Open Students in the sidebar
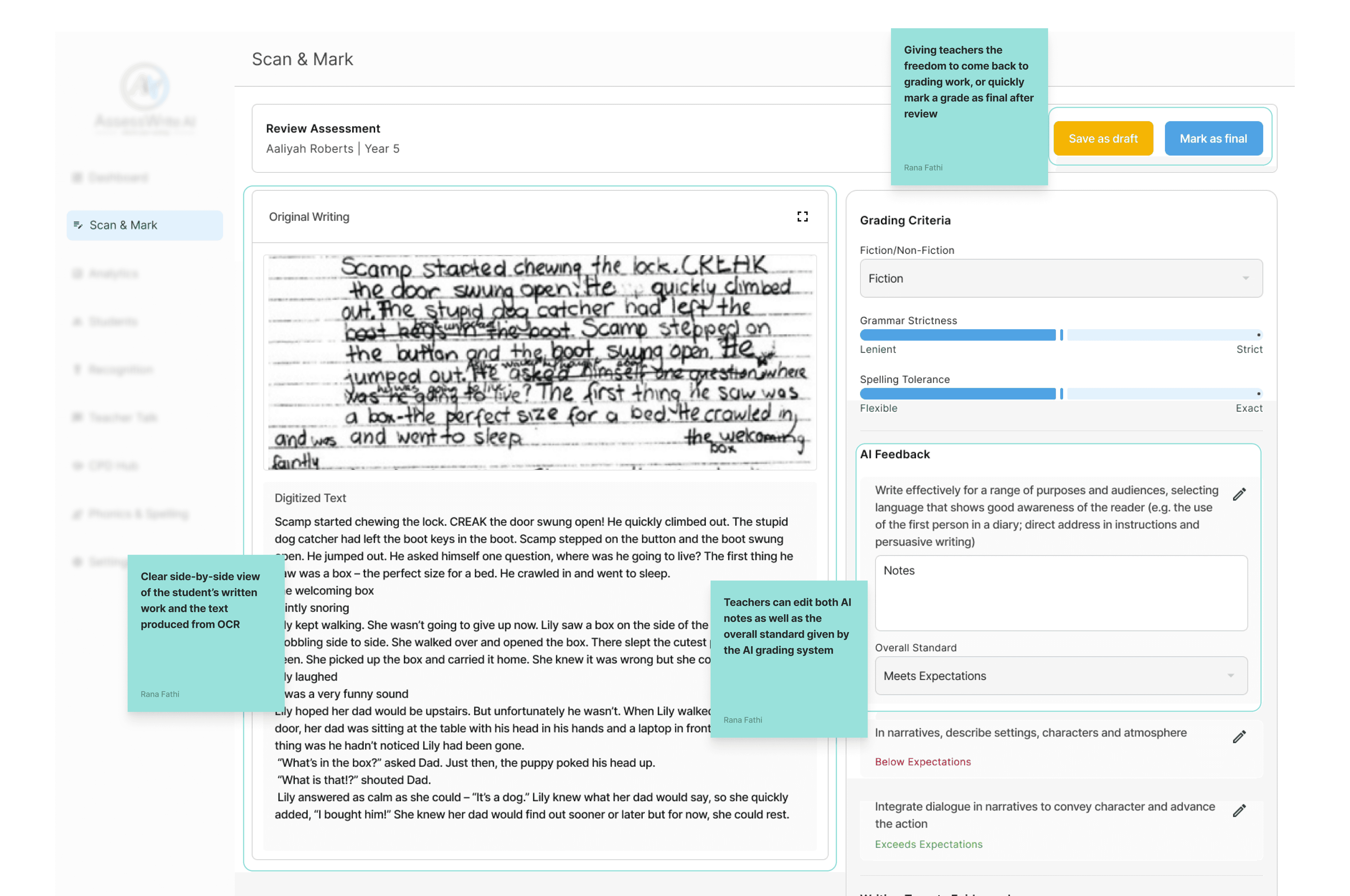Viewport: 1350px width, 896px height. (113, 322)
